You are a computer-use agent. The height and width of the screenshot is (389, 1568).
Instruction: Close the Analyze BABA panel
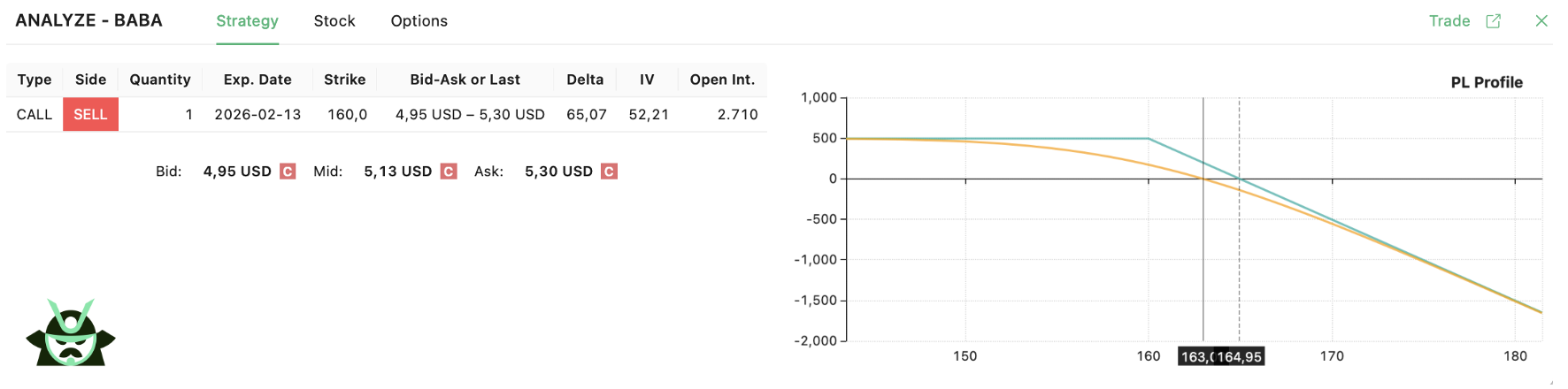pos(1541,21)
